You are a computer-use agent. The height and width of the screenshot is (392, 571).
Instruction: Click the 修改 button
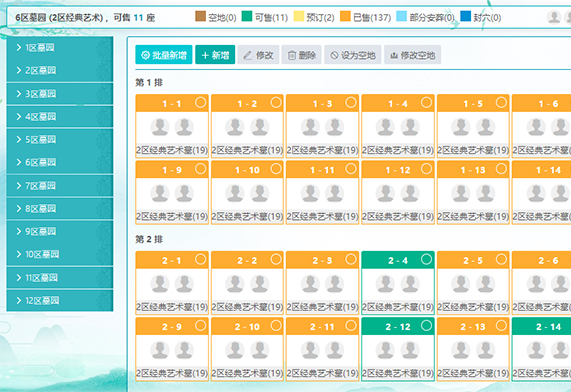[258, 55]
